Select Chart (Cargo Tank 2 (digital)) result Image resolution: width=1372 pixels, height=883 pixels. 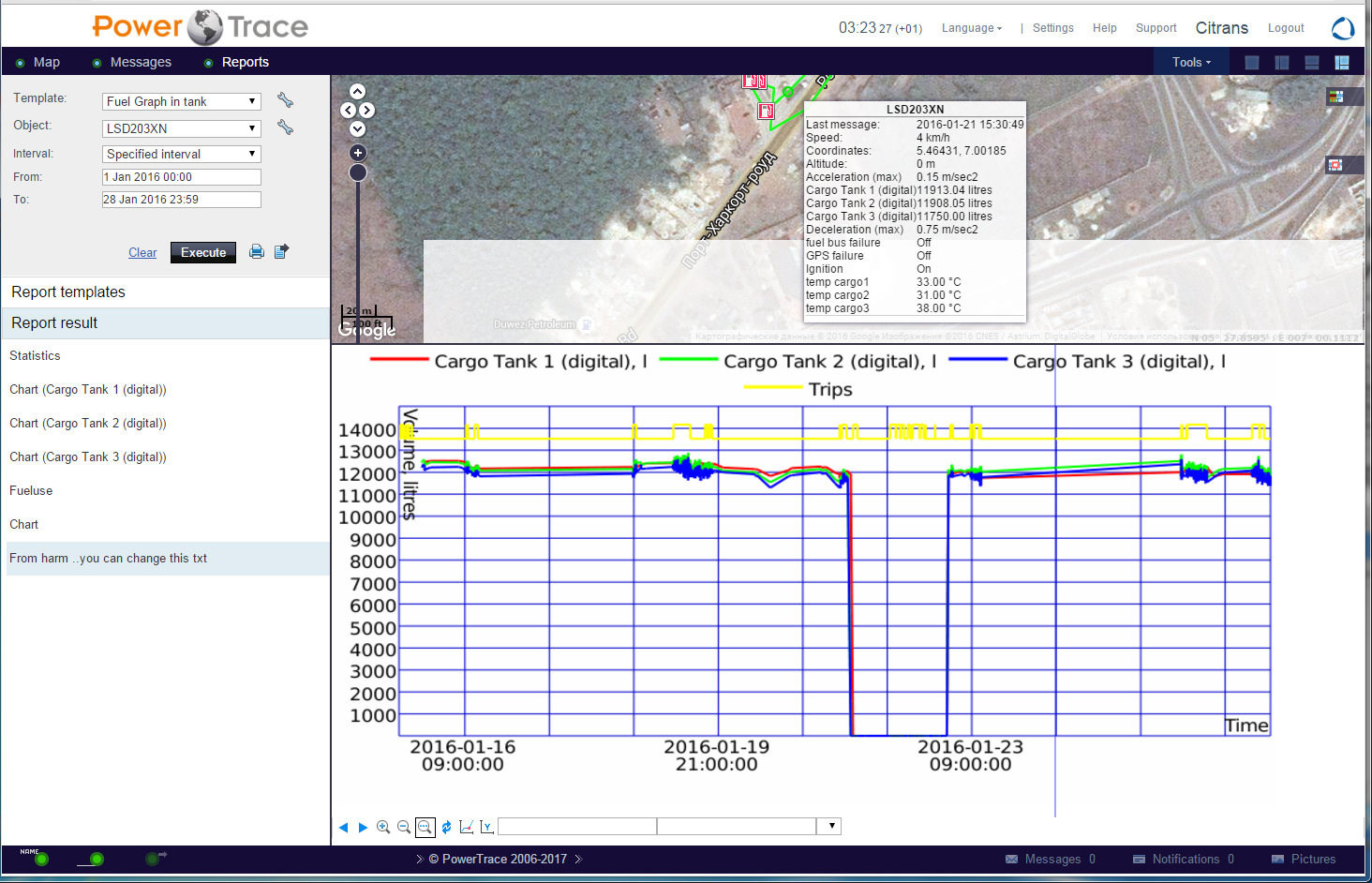(88, 424)
